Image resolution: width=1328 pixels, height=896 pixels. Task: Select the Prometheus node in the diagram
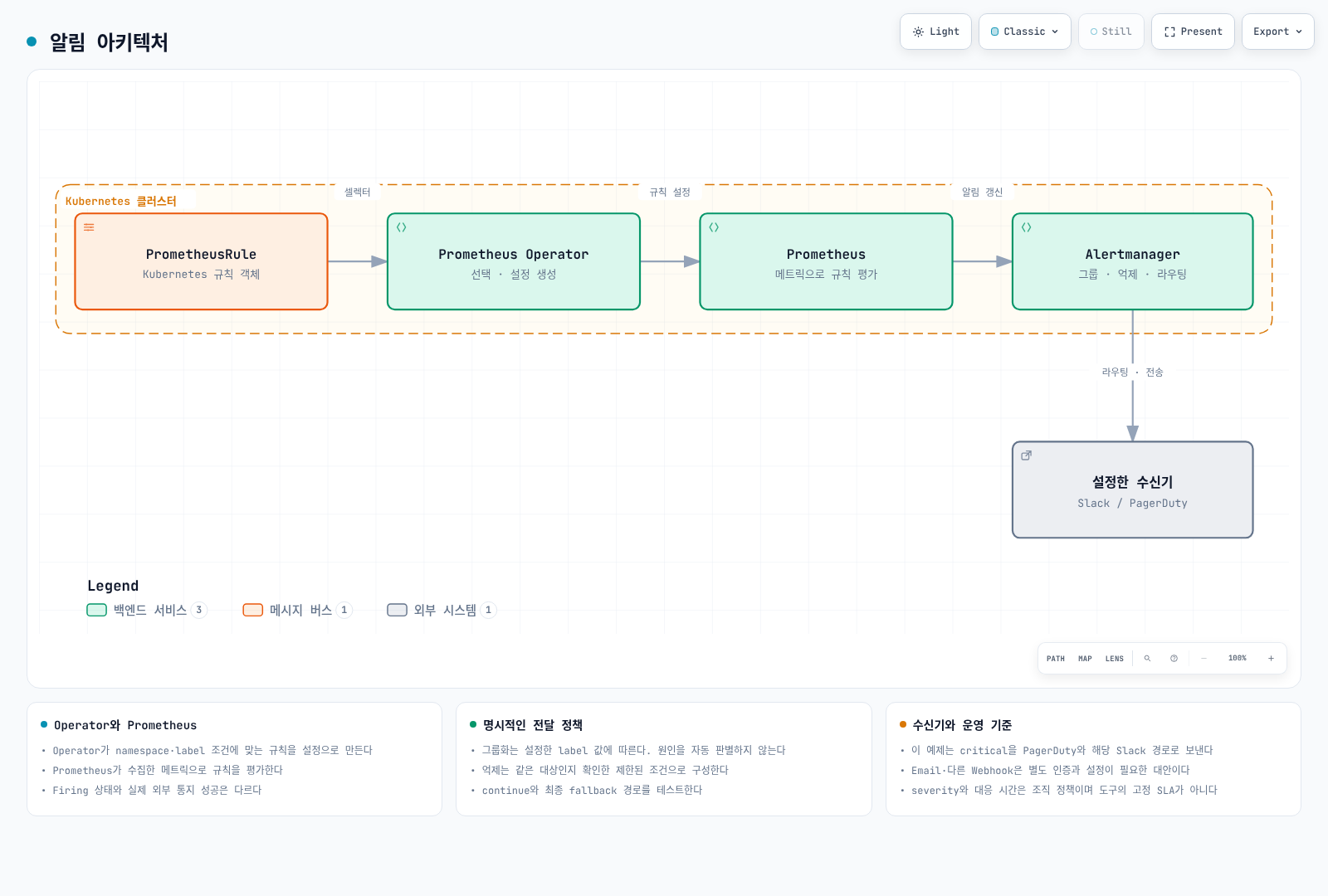[826, 261]
